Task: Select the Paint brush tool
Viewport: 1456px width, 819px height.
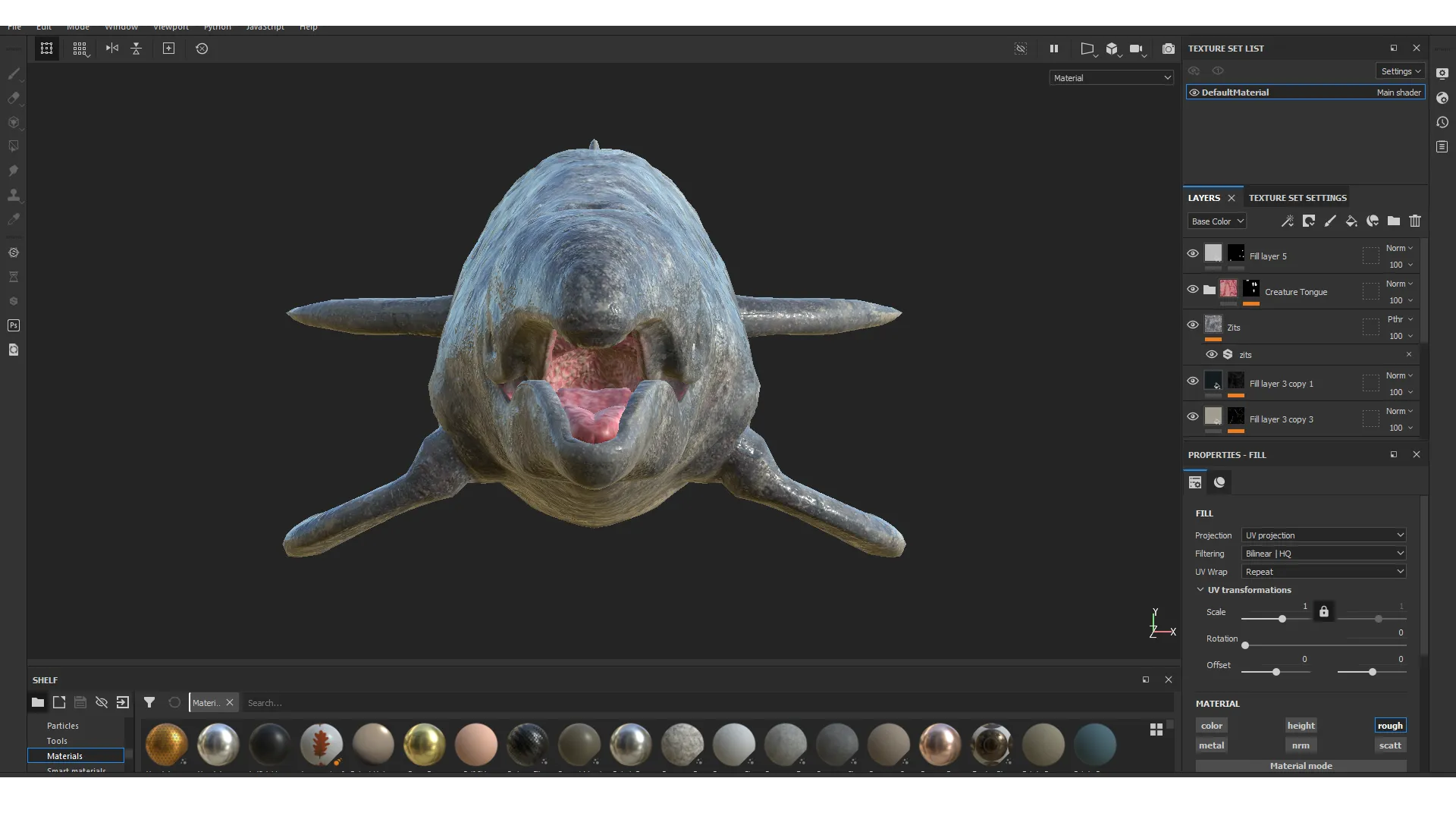Action: tap(14, 74)
